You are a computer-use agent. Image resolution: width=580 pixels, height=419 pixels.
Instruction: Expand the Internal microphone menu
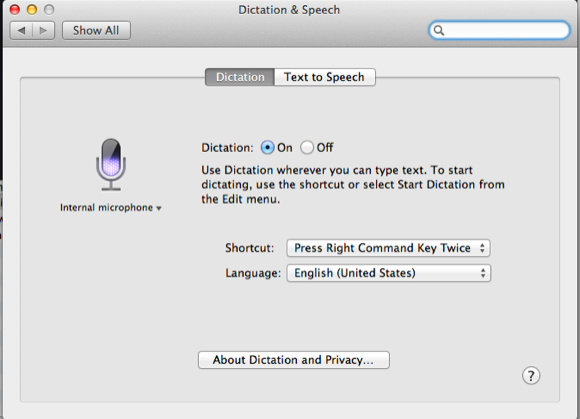[111, 208]
